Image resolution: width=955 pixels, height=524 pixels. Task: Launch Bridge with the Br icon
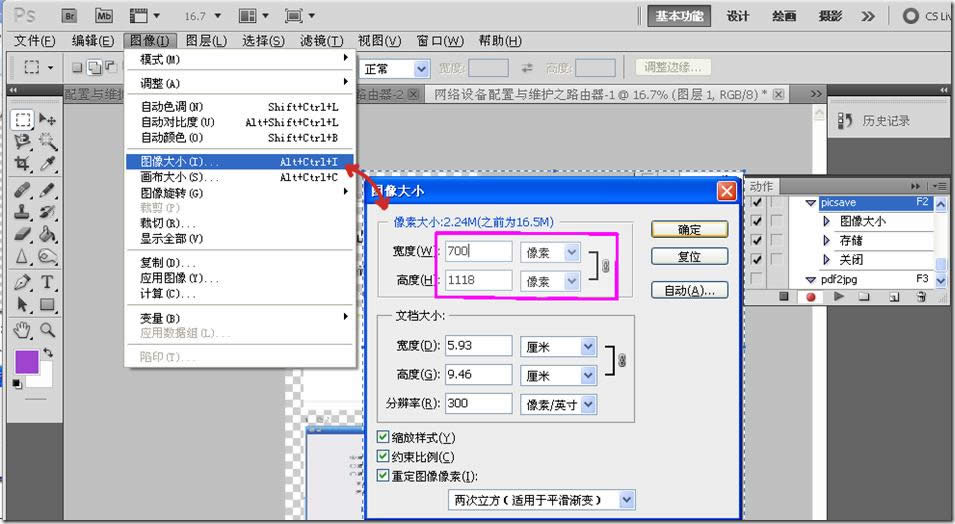[x=69, y=16]
